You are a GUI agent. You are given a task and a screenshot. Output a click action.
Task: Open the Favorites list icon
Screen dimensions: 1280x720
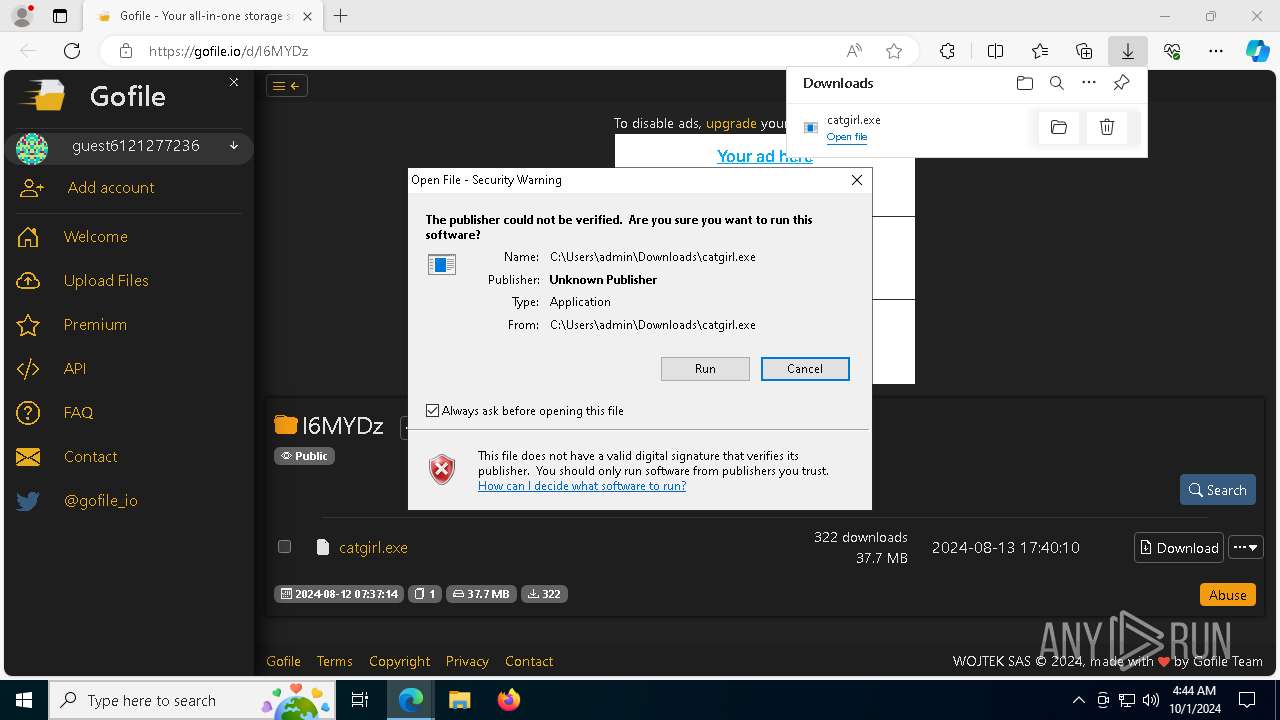[x=1040, y=51]
